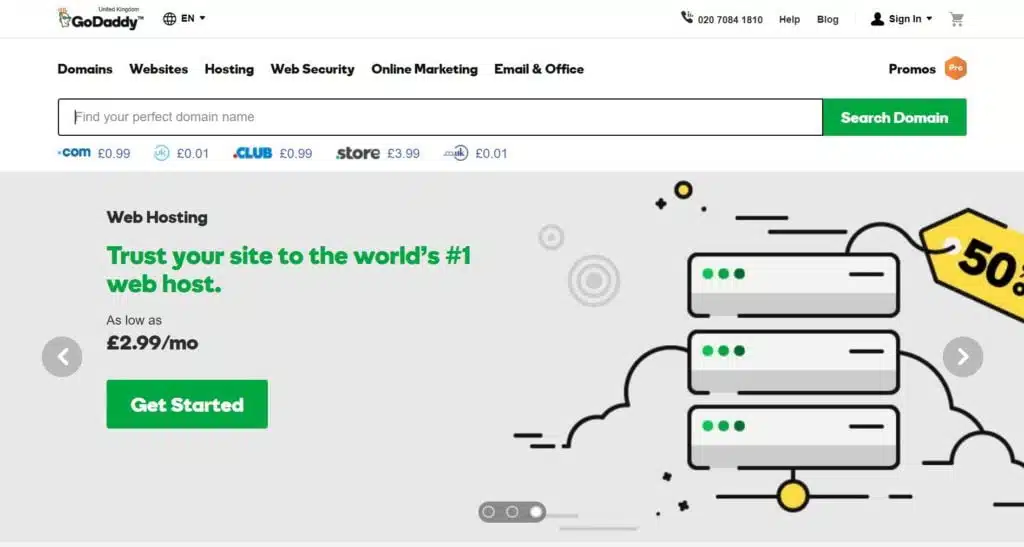Screen dimensions: 1024x547
Task: Click the Sign In user icon
Action: click(877, 19)
